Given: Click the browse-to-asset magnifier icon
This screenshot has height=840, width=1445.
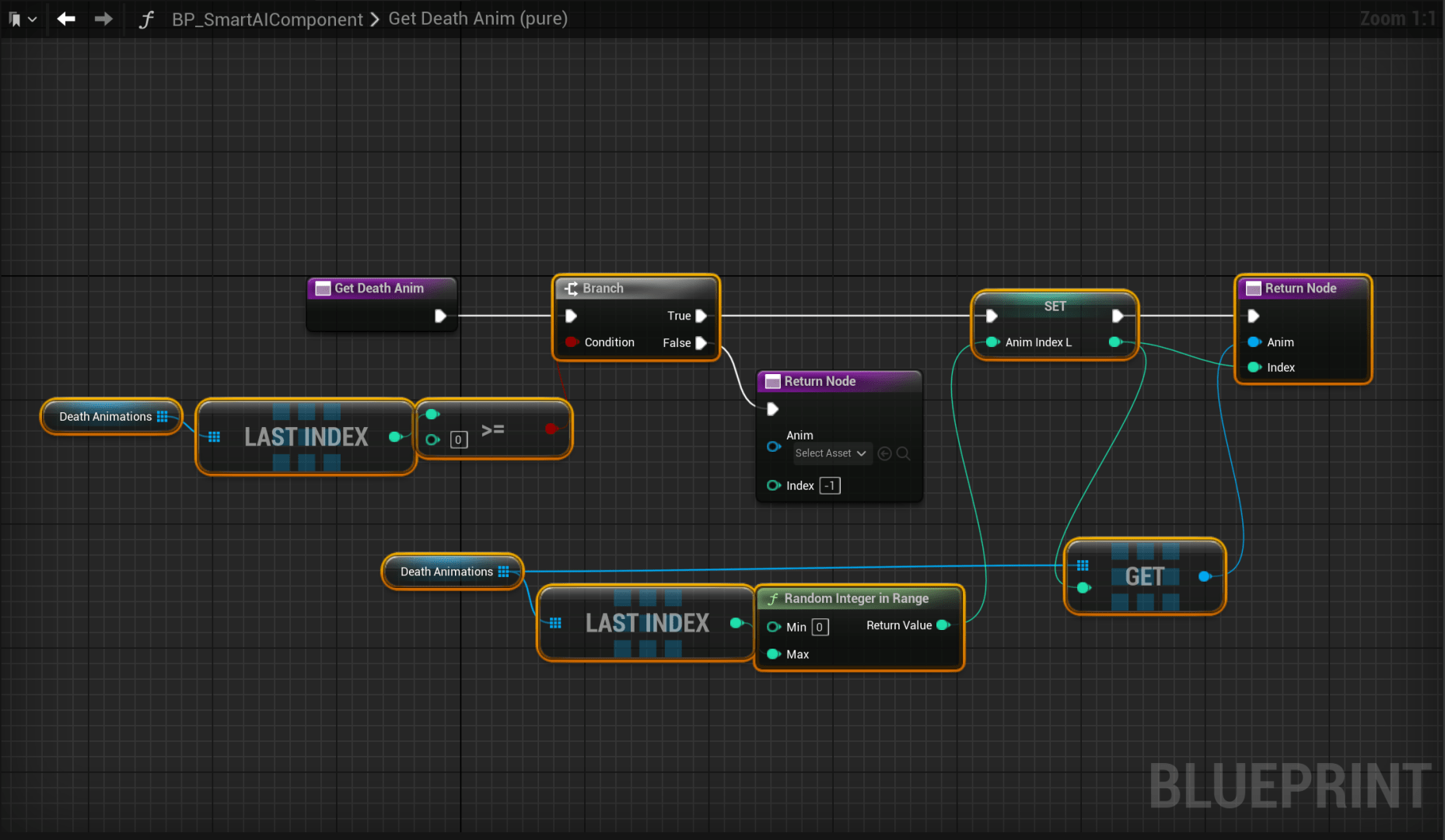Looking at the screenshot, I should [903, 453].
